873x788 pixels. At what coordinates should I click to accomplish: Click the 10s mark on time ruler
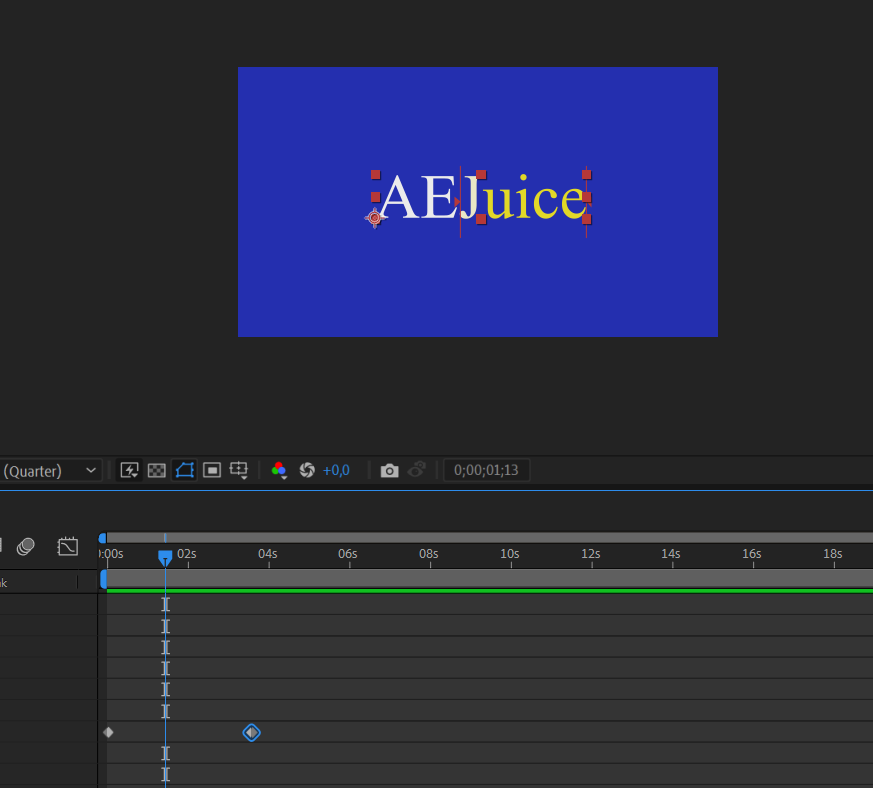(510, 554)
